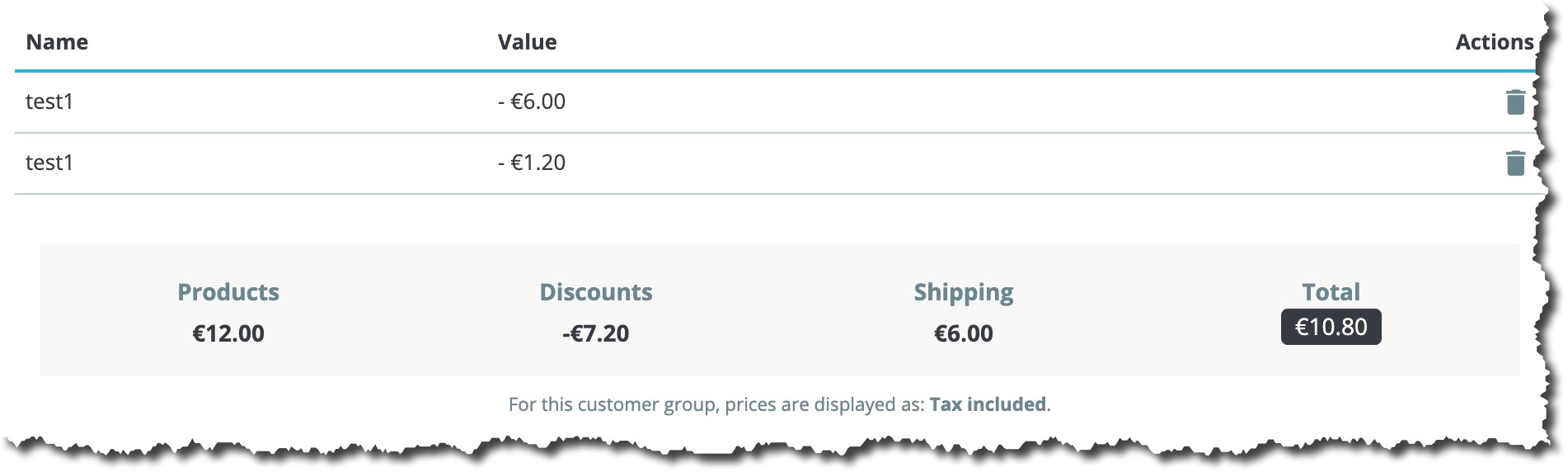Delete the test1 discount worth €6.00

coord(1515,101)
